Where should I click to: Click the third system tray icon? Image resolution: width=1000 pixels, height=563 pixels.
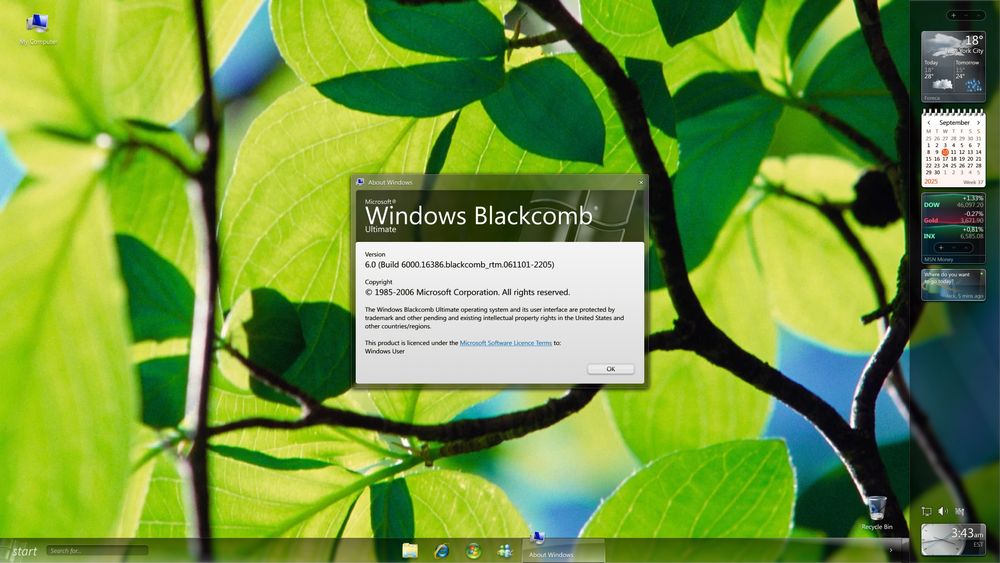tap(960, 511)
